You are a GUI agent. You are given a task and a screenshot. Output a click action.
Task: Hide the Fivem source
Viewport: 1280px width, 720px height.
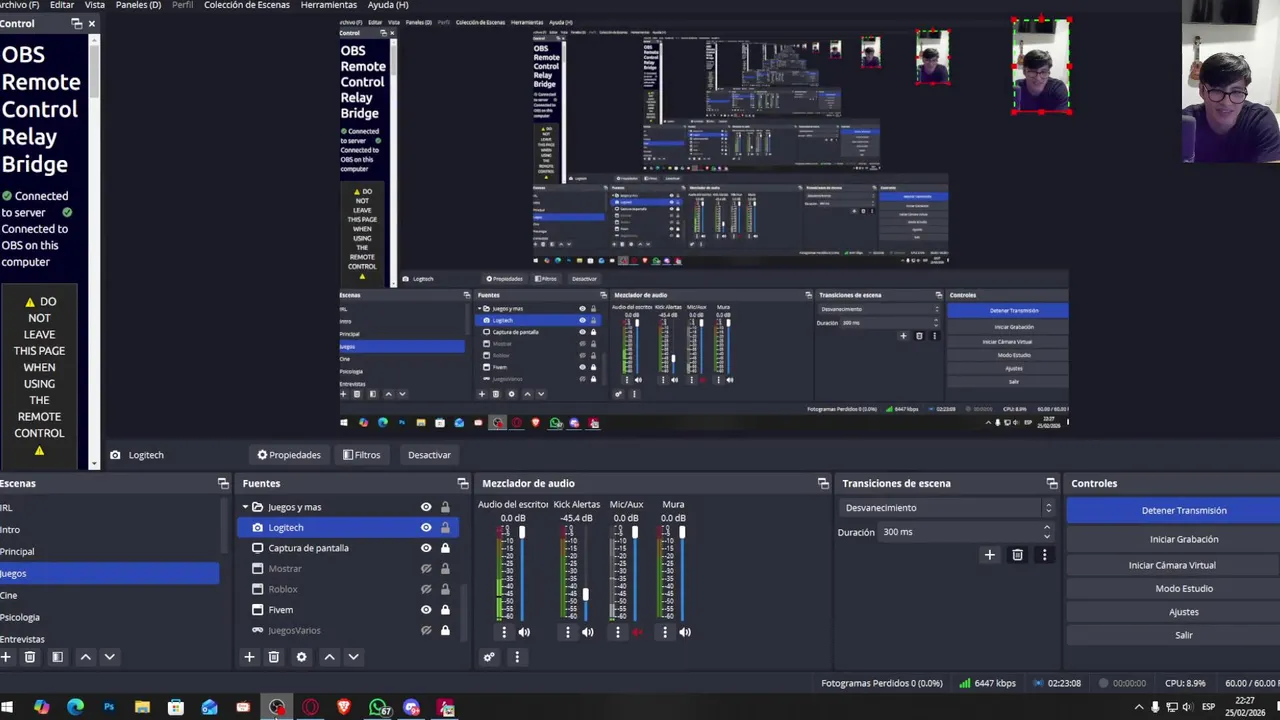pos(426,610)
